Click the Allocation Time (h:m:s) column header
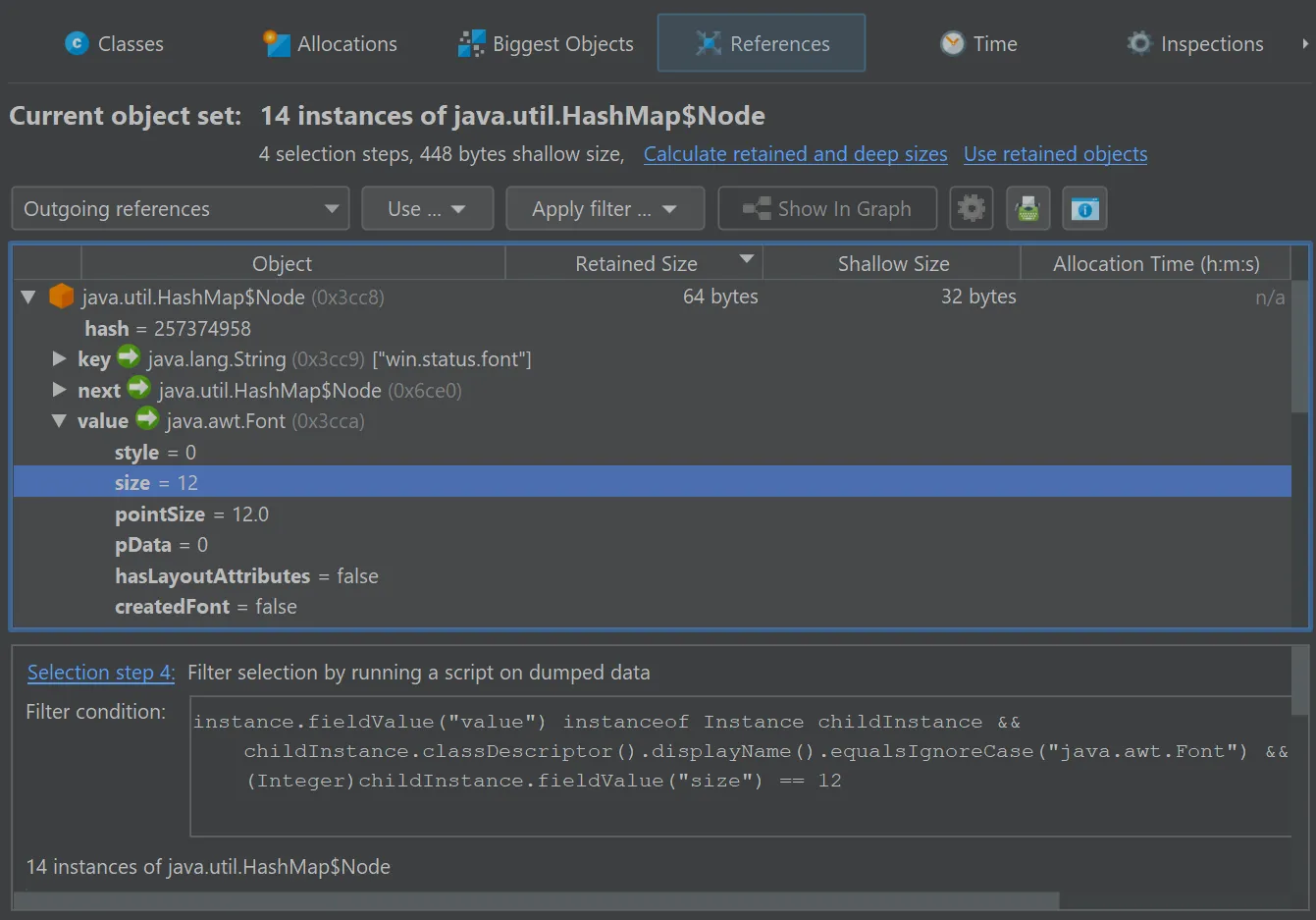Screen dimensions: 1316x920 (1156, 264)
